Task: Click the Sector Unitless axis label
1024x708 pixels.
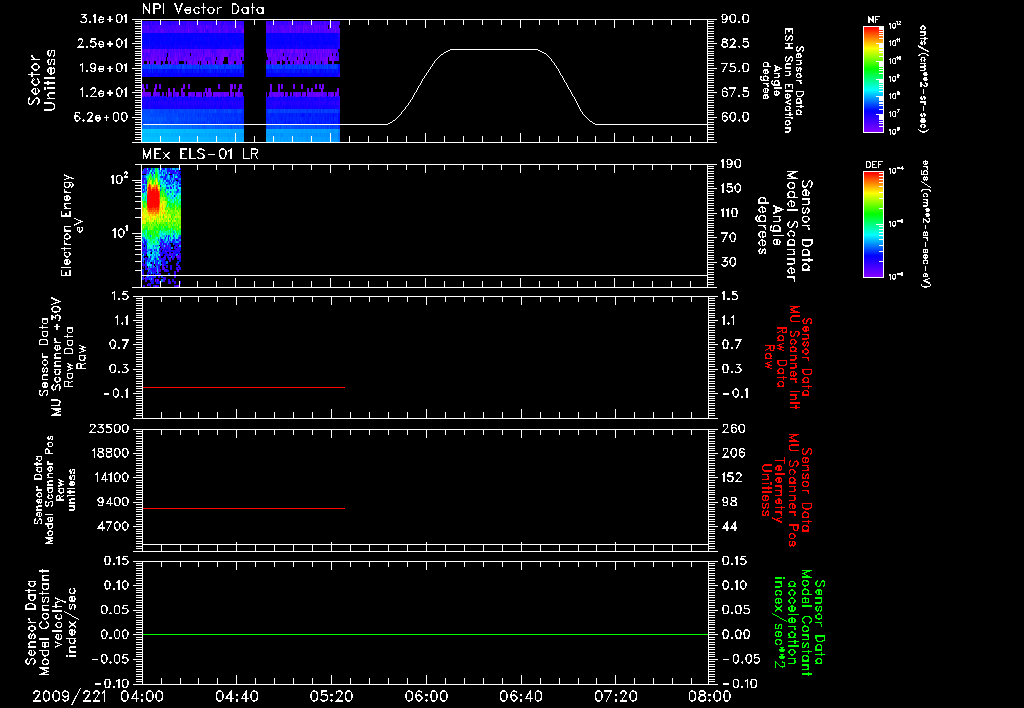Action: (42, 80)
